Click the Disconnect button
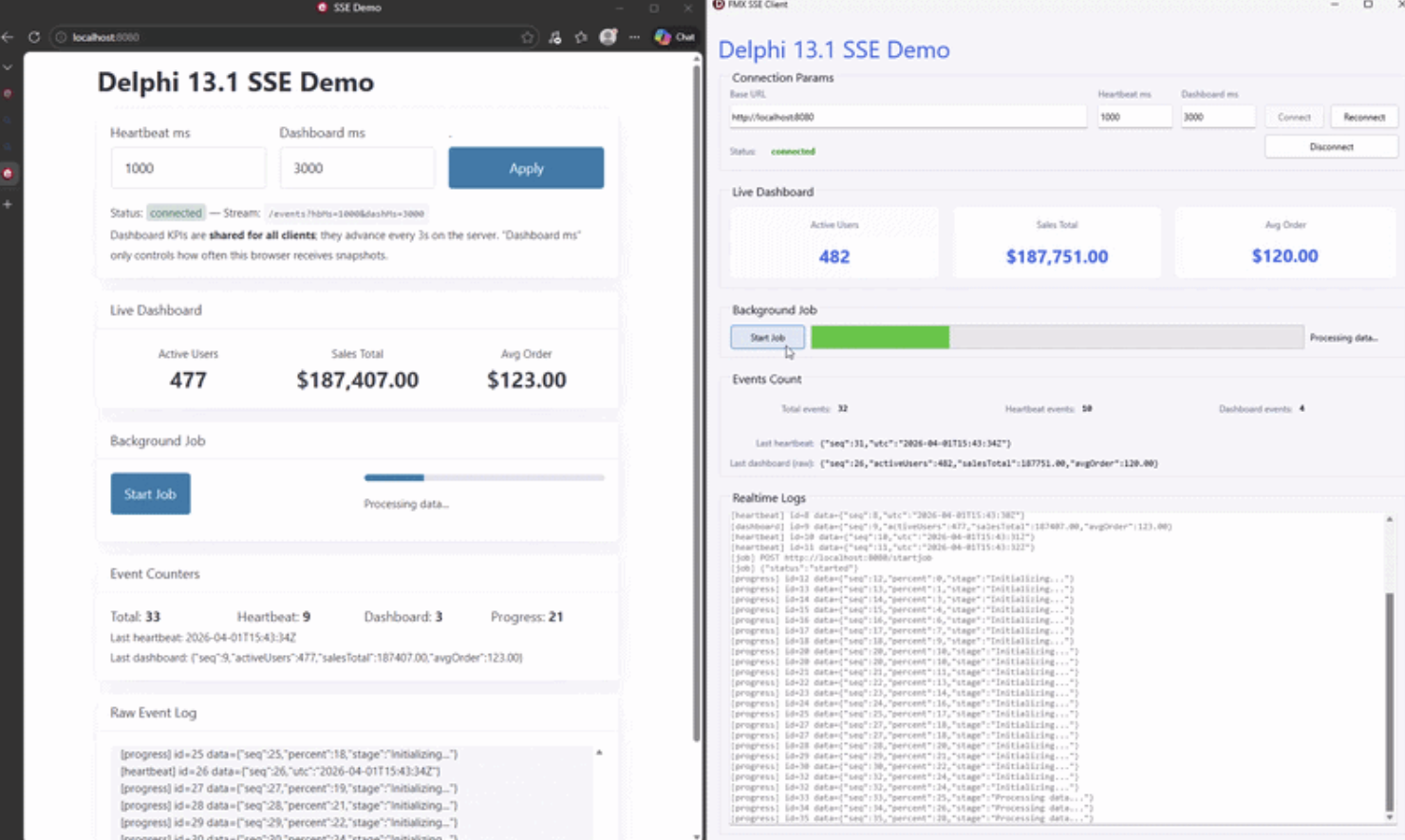The height and width of the screenshot is (840, 1405). (1331, 147)
